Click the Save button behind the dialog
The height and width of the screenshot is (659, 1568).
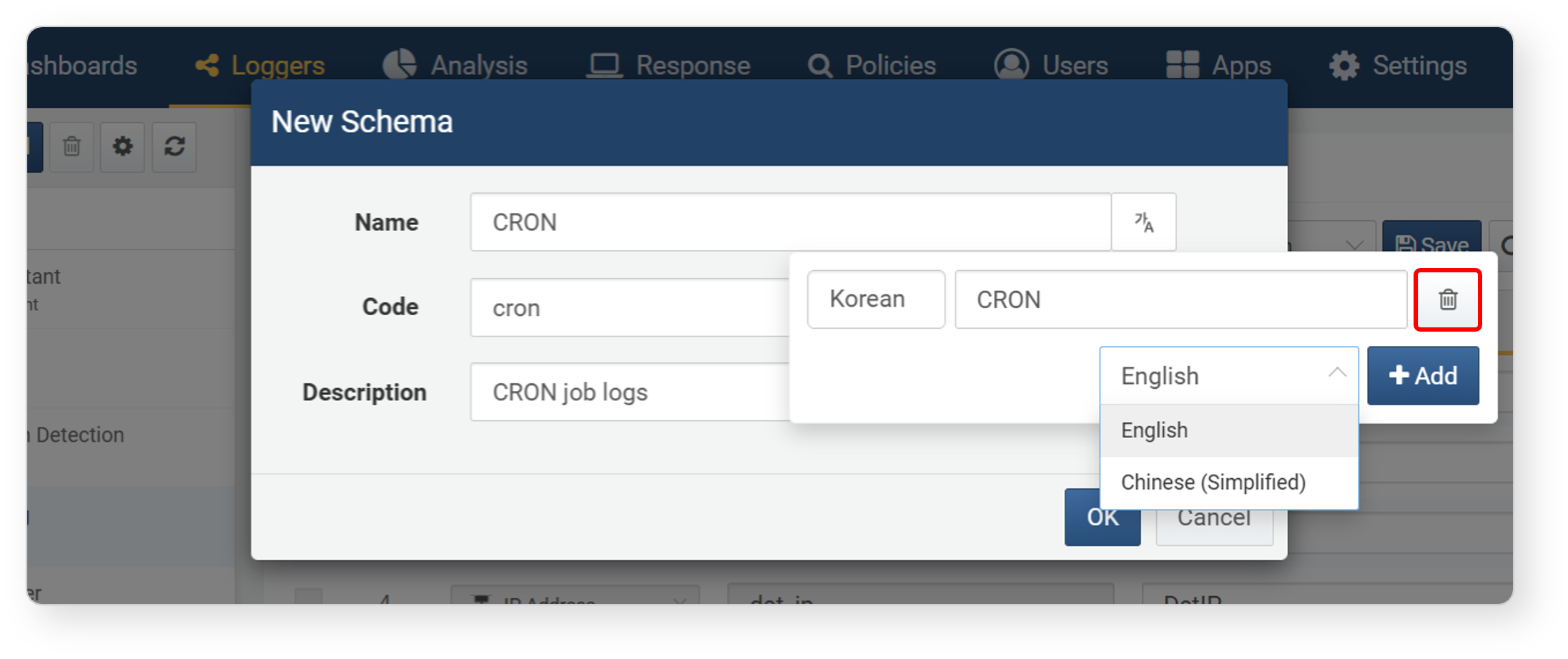(x=1431, y=238)
